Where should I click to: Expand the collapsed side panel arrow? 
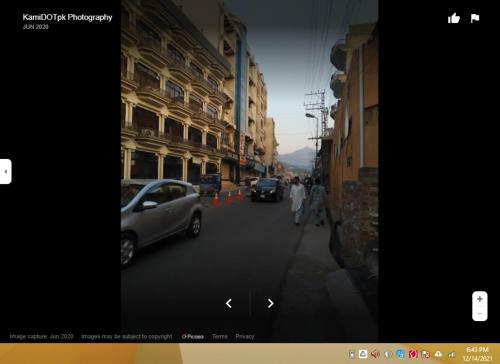tap(5, 171)
